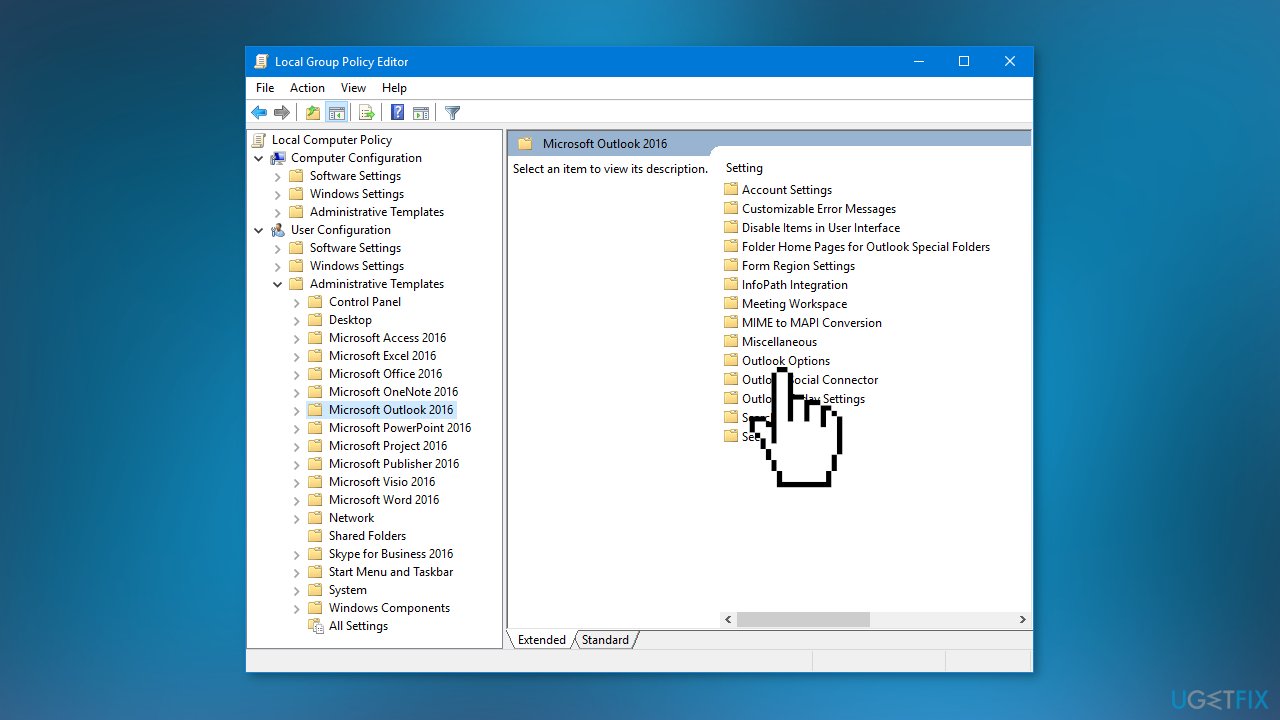
Task: Select the MIME to MAPI Conversion folder
Action: [x=812, y=323]
